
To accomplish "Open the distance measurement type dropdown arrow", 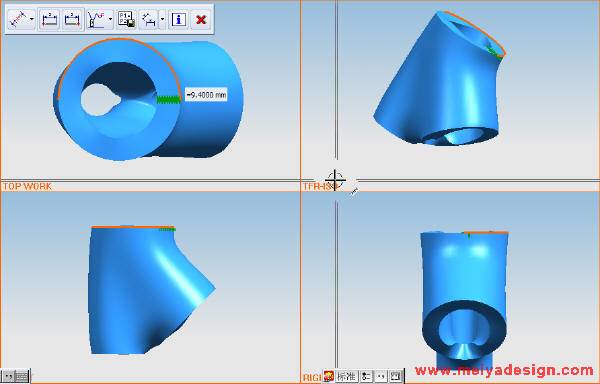I will (x=32, y=19).
